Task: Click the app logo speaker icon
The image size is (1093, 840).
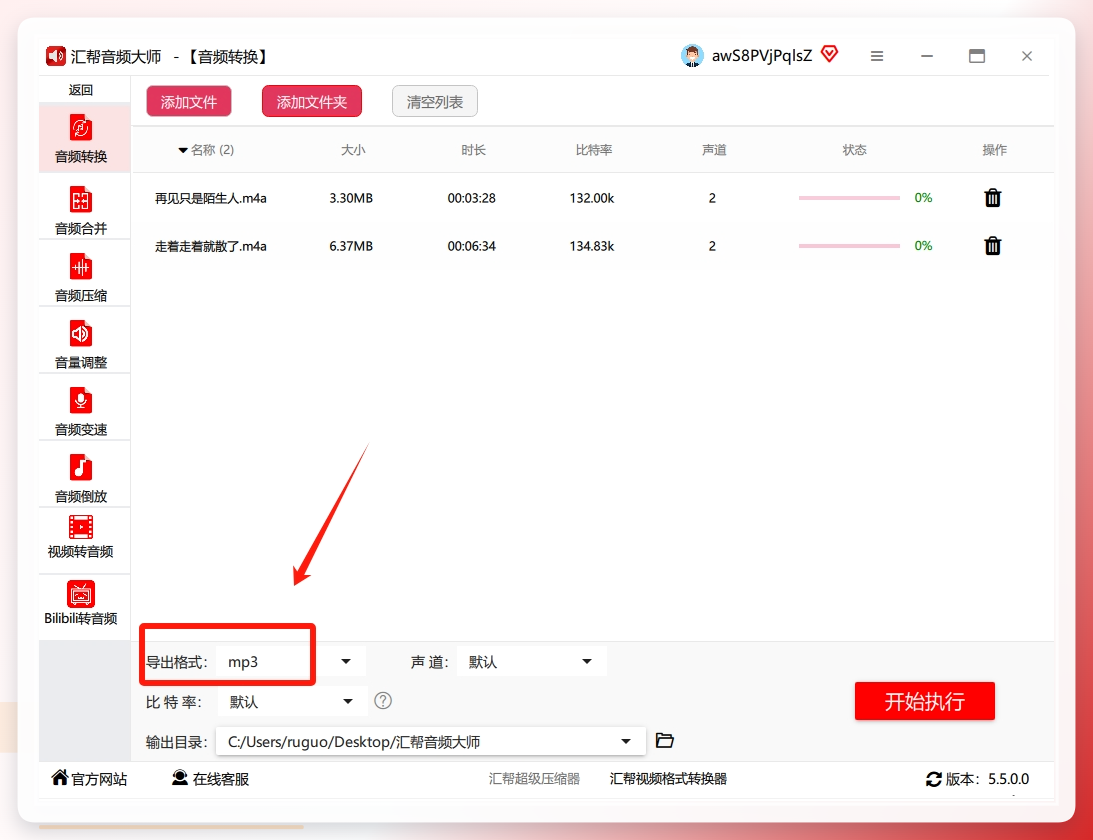Action: coord(56,56)
